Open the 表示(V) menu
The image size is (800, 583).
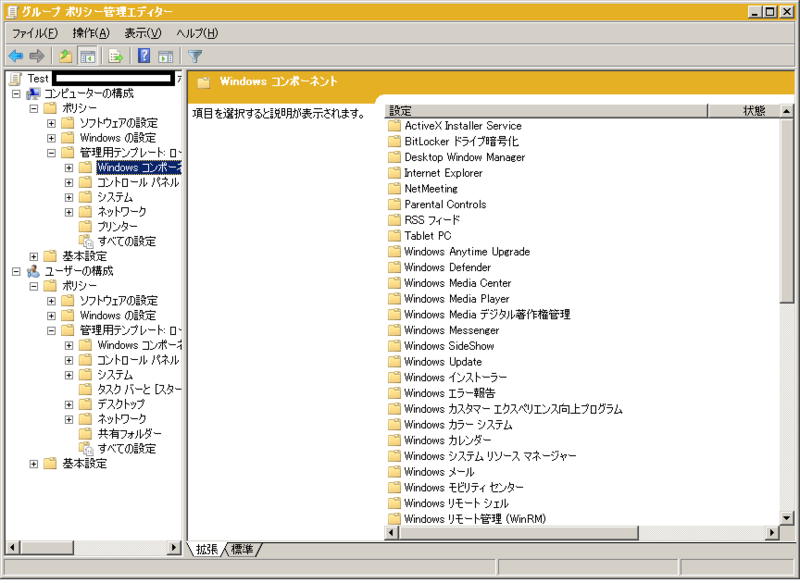[143, 33]
